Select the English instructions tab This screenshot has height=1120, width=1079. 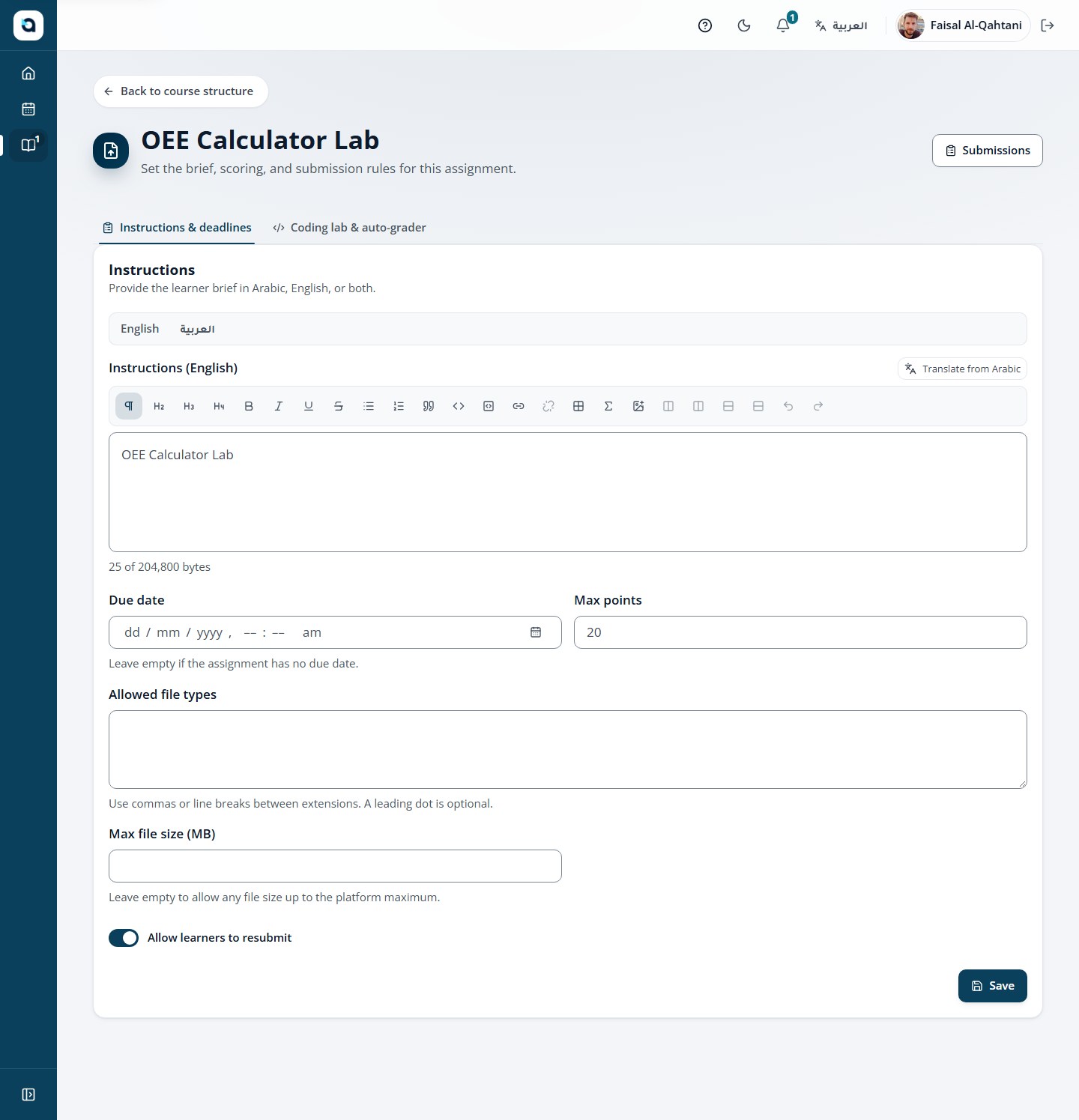[140, 329]
